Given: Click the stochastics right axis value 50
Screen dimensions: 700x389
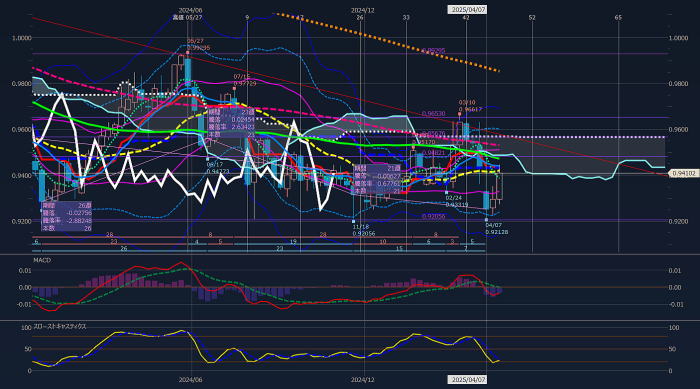Looking at the screenshot, I should (x=673, y=349).
